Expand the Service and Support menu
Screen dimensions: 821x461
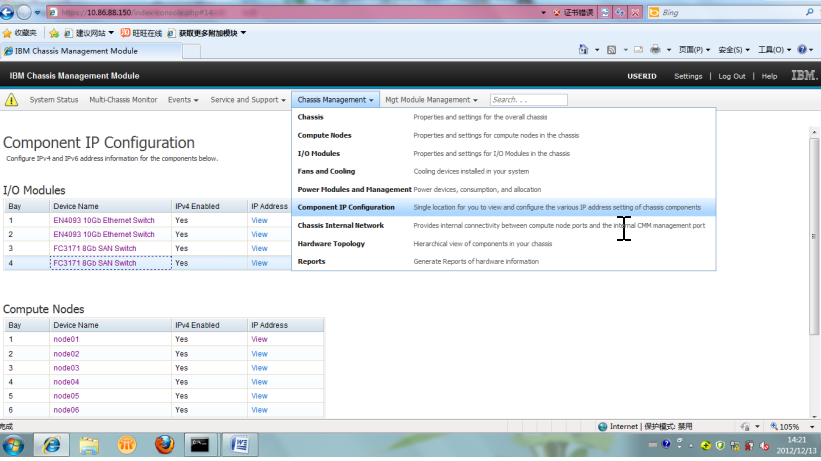pos(248,100)
